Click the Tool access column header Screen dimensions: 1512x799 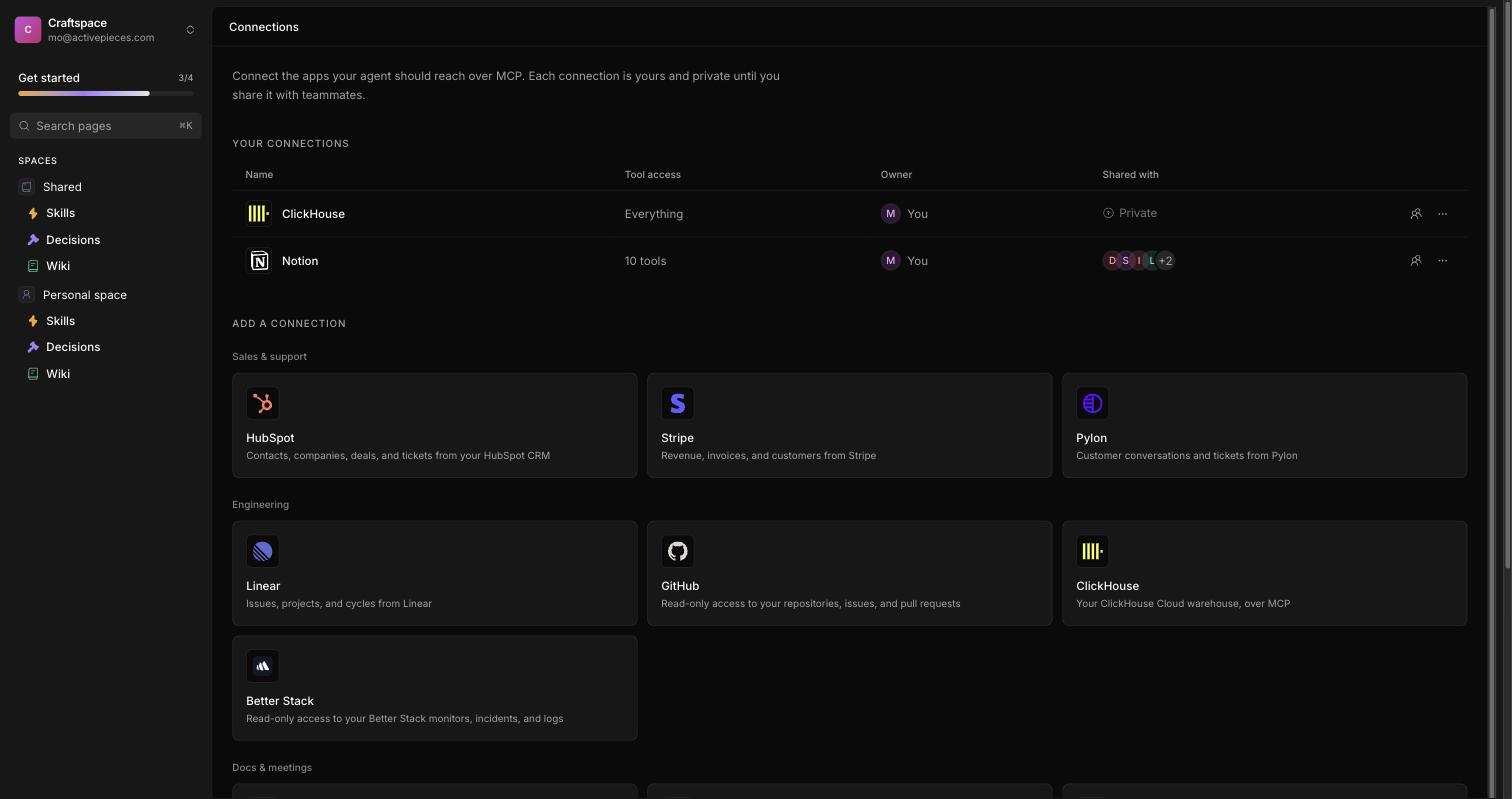click(653, 175)
